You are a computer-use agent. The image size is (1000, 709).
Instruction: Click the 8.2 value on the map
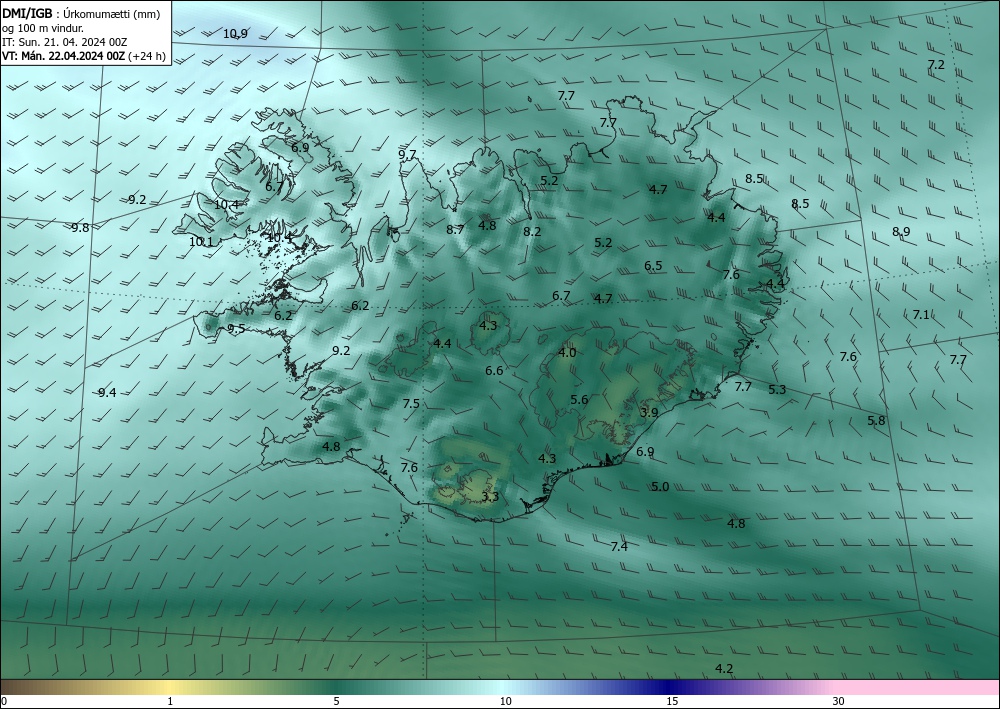[x=532, y=232]
